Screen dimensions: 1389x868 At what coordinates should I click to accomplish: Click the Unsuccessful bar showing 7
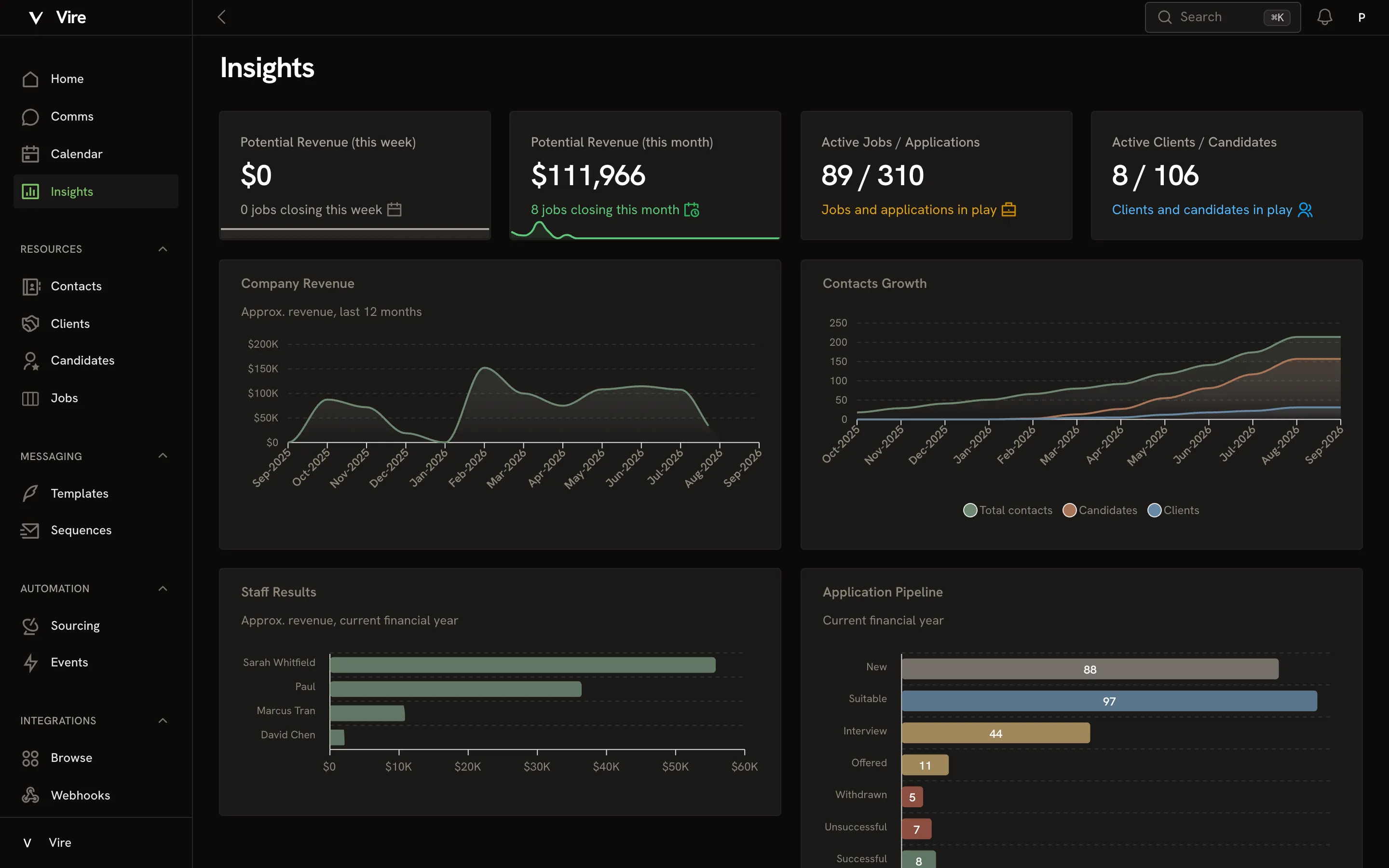[917, 829]
